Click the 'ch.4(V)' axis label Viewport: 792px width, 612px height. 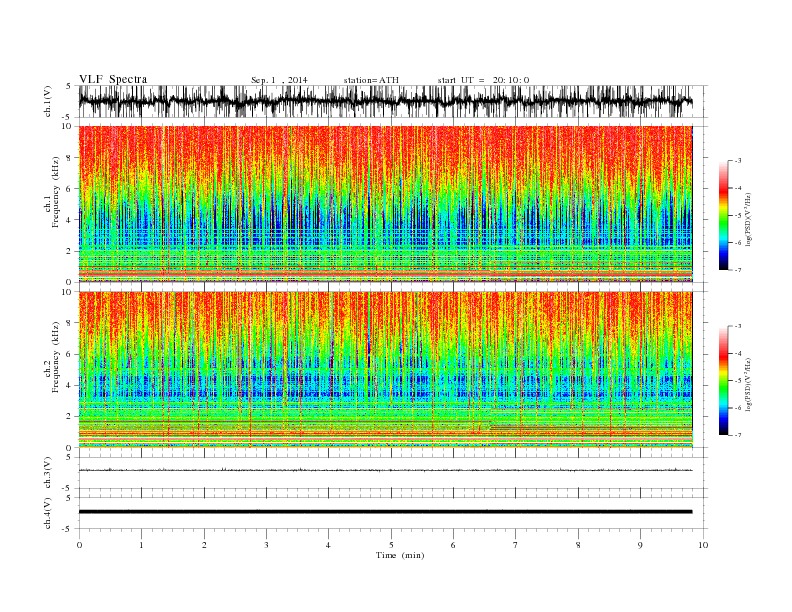click(48, 513)
